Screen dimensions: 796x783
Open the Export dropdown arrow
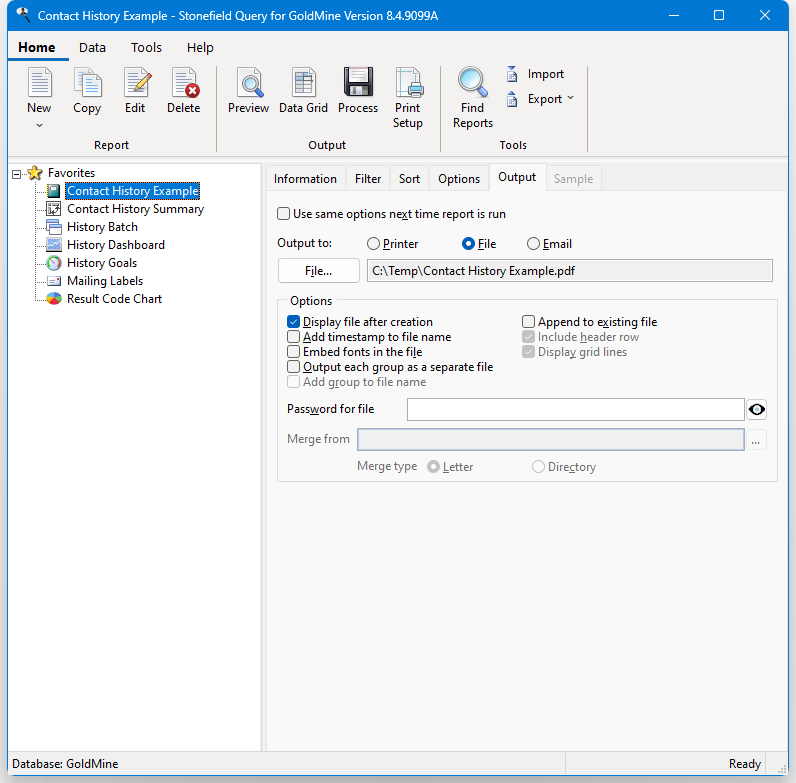[x=571, y=97]
